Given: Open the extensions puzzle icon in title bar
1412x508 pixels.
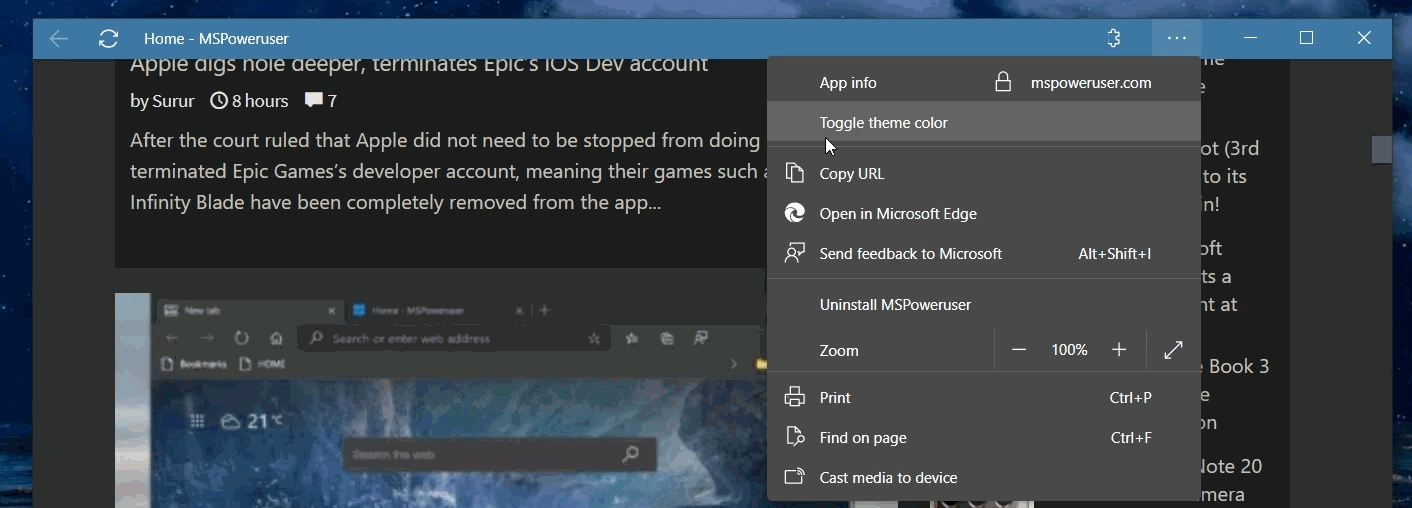Looking at the screenshot, I should tap(1113, 39).
